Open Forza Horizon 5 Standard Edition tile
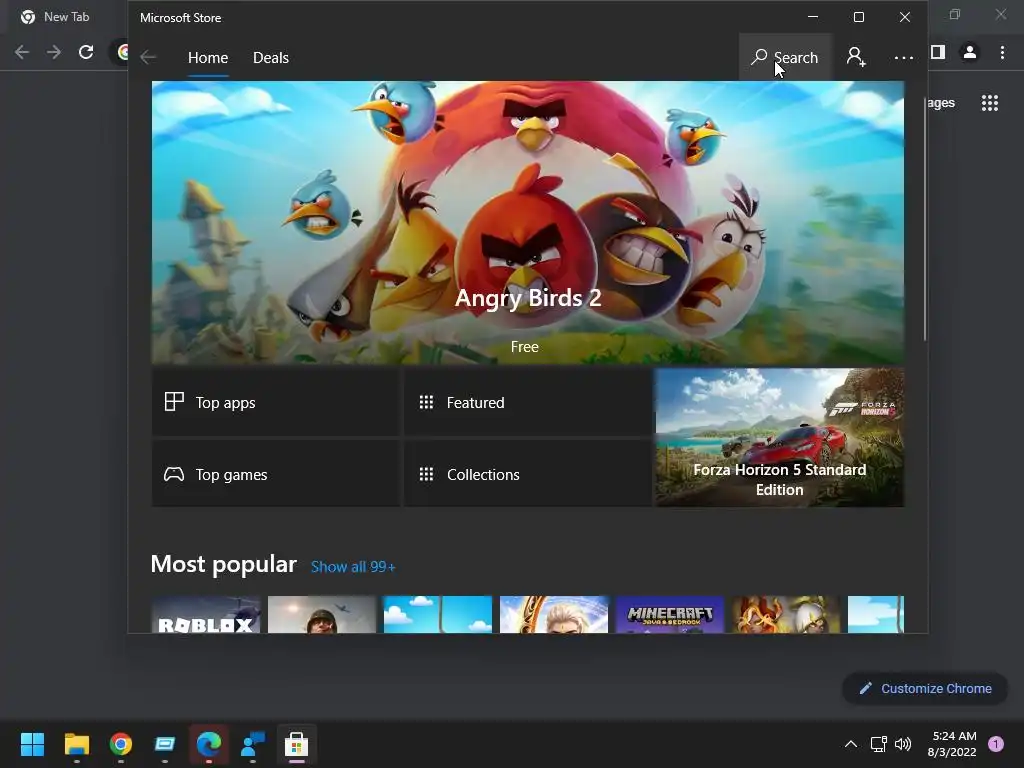Screen dimensions: 1024x768 tap(780, 438)
